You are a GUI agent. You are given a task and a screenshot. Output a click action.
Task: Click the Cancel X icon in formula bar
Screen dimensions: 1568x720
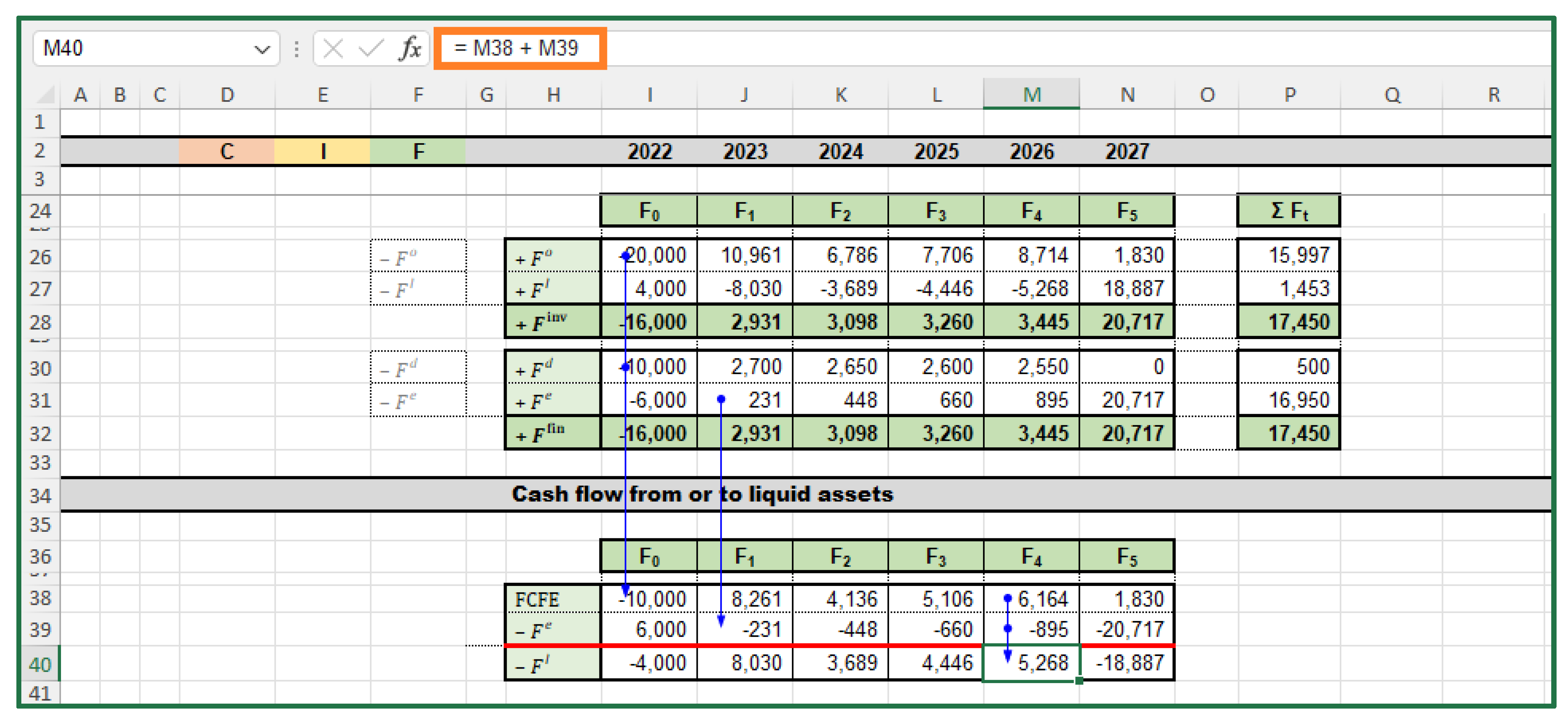click(333, 48)
